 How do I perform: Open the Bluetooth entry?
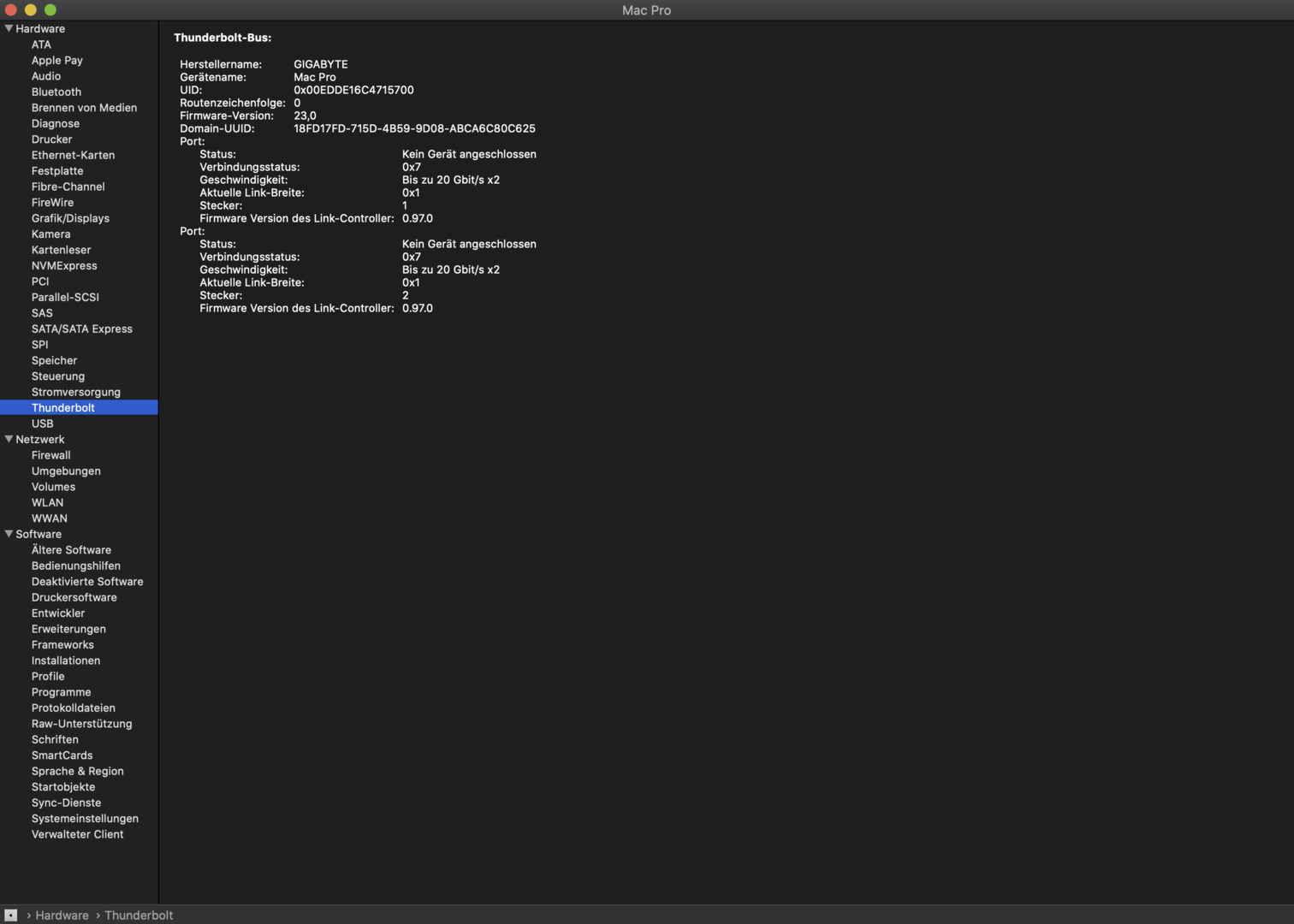(56, 92)
